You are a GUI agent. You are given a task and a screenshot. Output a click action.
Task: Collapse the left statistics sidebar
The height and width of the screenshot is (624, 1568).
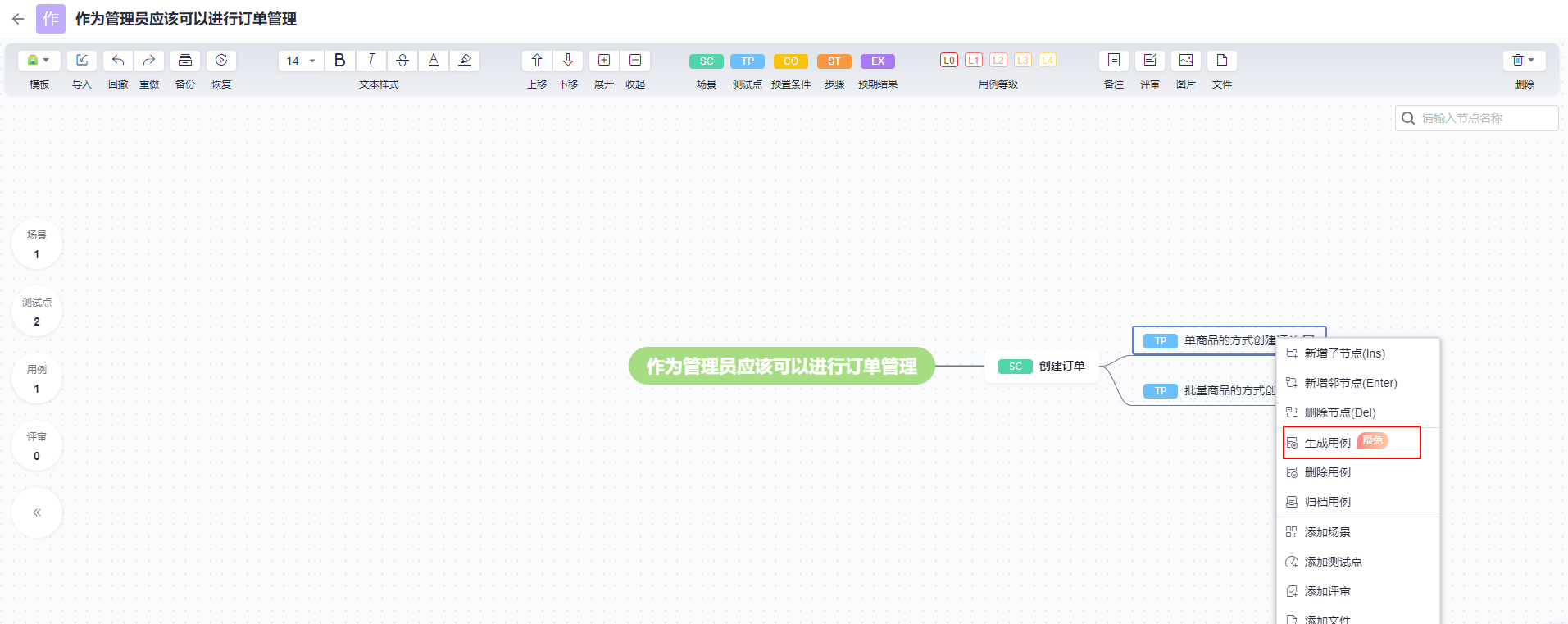pos(37,512)
